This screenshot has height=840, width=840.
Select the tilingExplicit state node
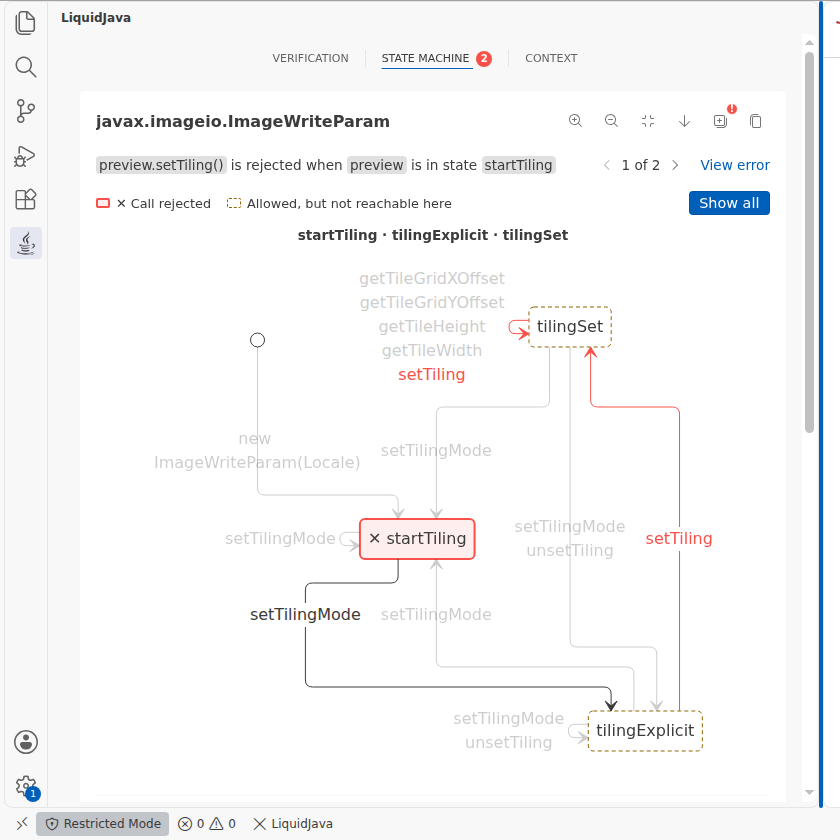click(x=645, y=731)
